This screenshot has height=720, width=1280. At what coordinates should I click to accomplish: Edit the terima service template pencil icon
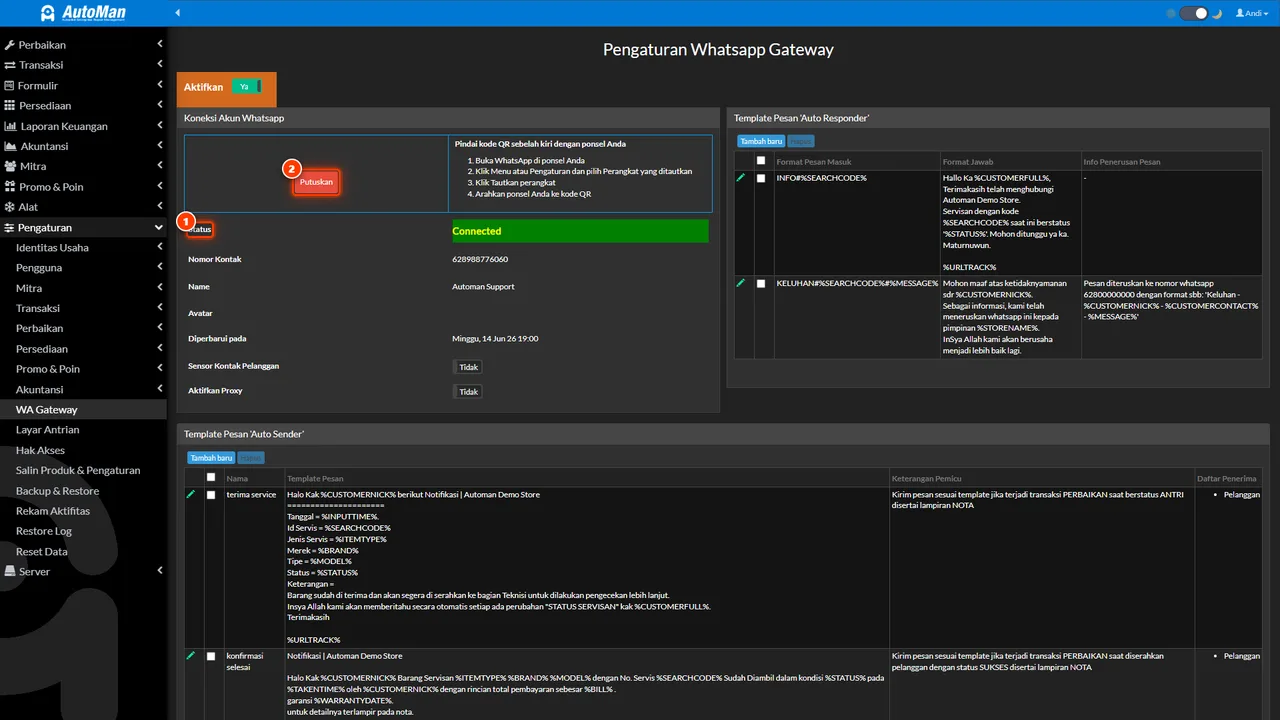191,494
